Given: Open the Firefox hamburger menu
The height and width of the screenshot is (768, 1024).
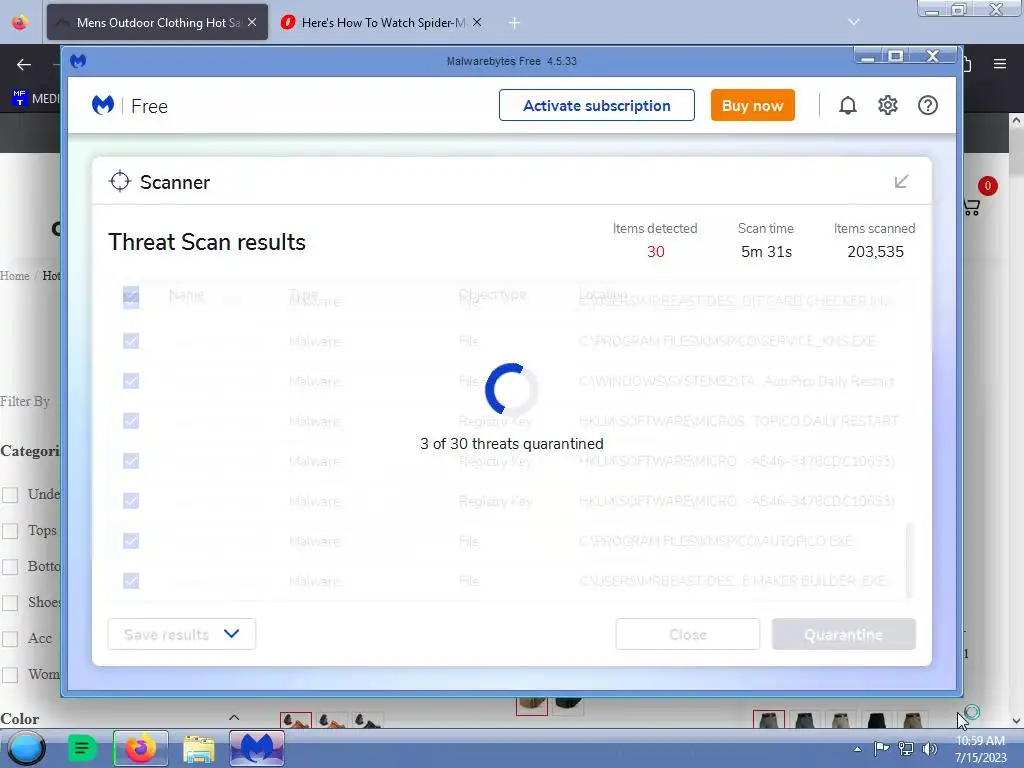Looking at the screenshot, I should (1000, 64).
